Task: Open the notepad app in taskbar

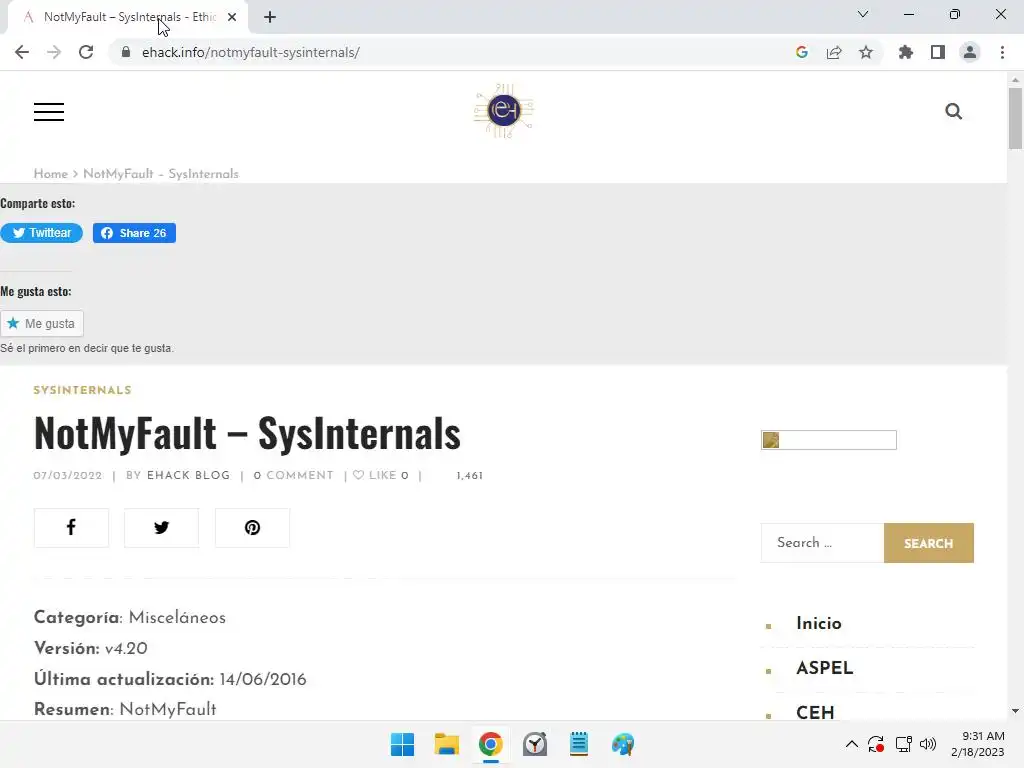Action: click(x=579, y=744)
